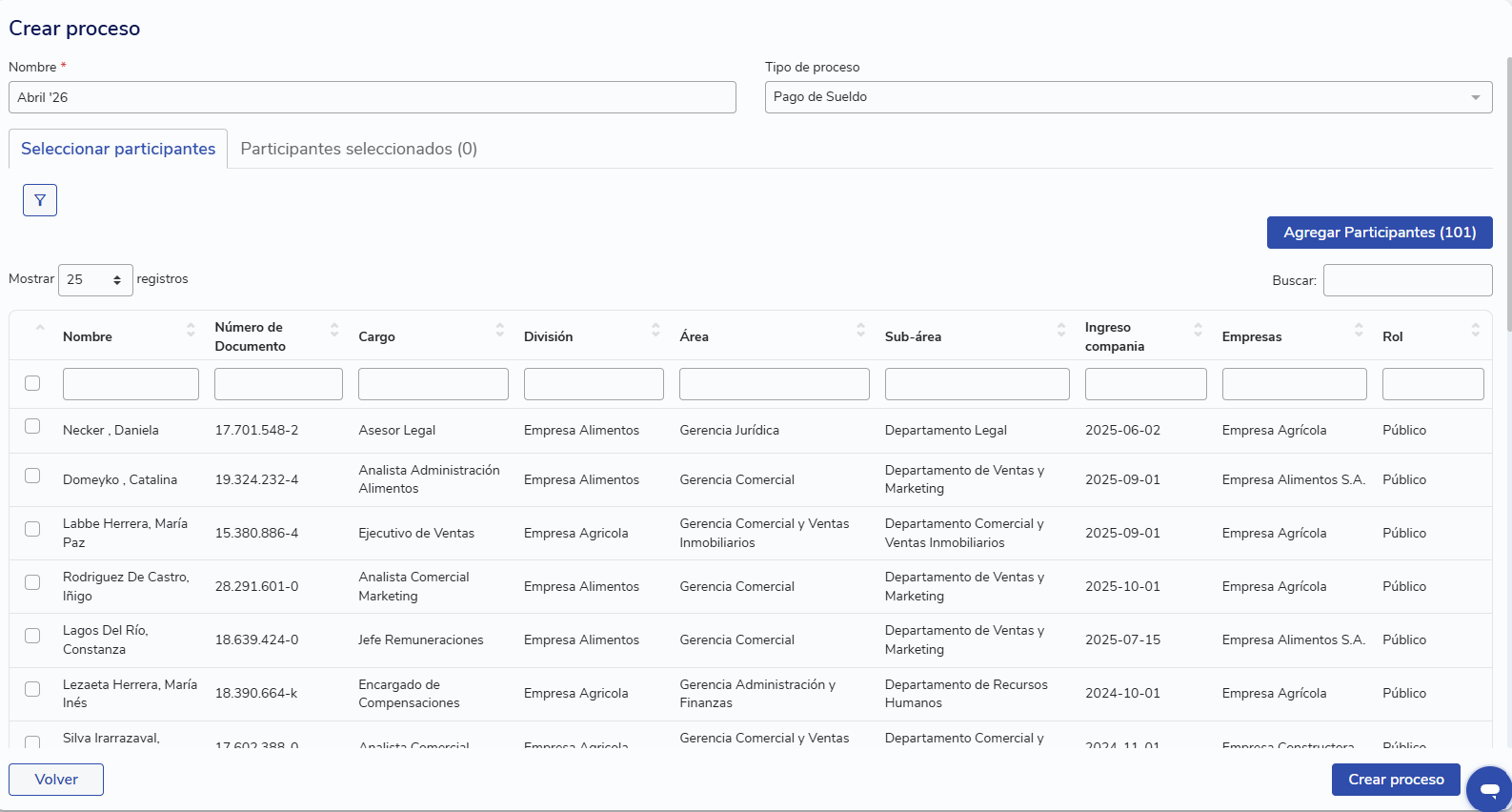Focus the Nombre field containing Abril '26

(373, 97)
